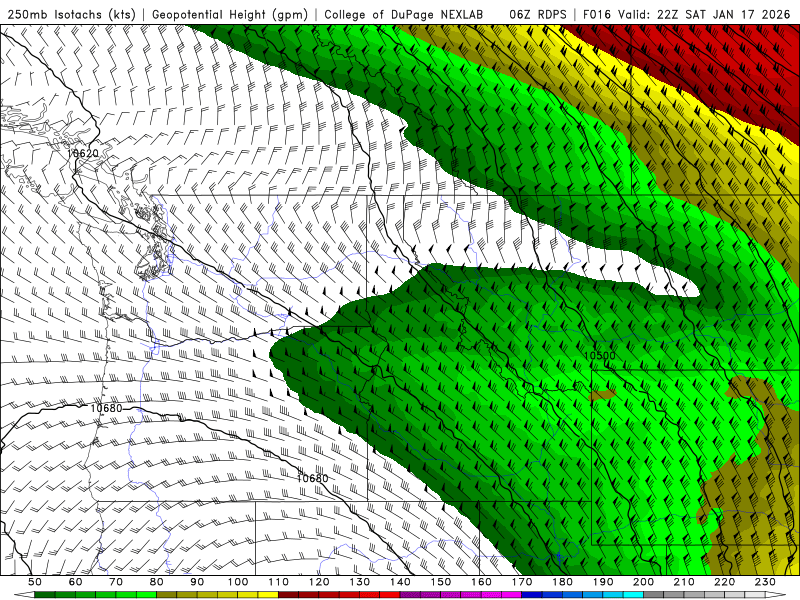This screenshot has height=600, width=800.
Task: Click the 160 value on the color scale
Action: [x=481, y=582]
